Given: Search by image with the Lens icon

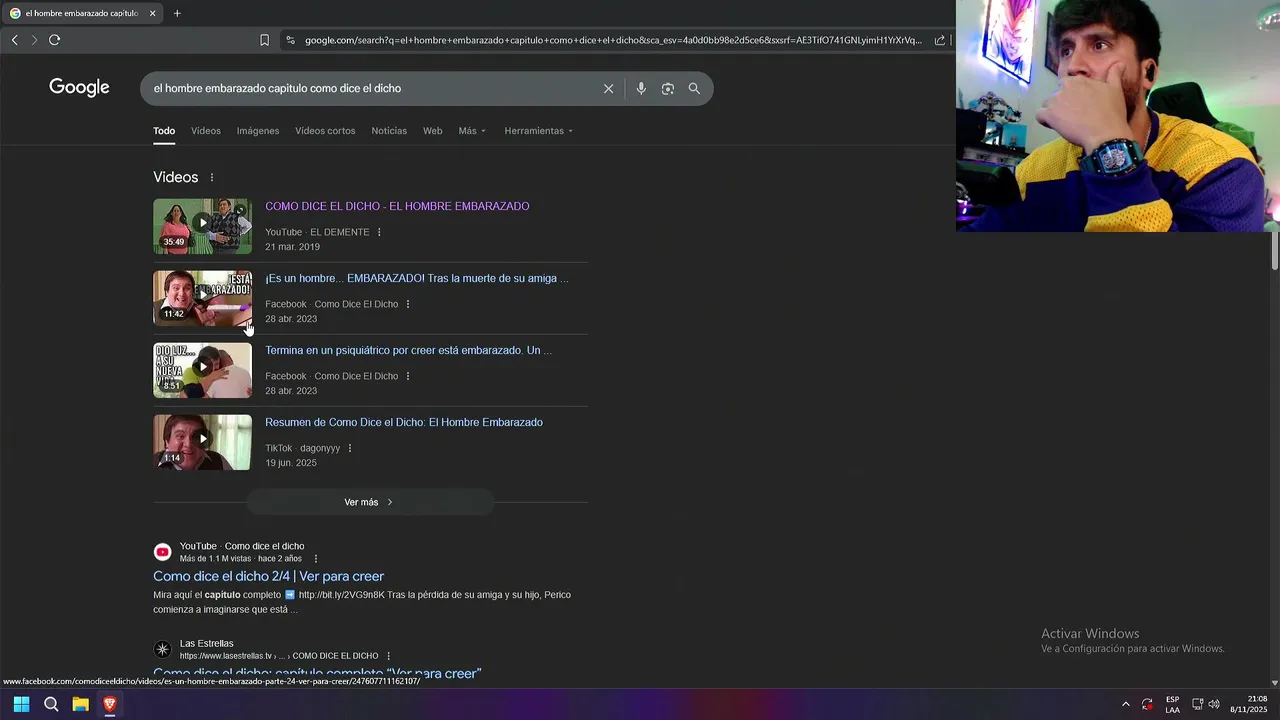Looking at the screenshot, I should pos(668,88).
